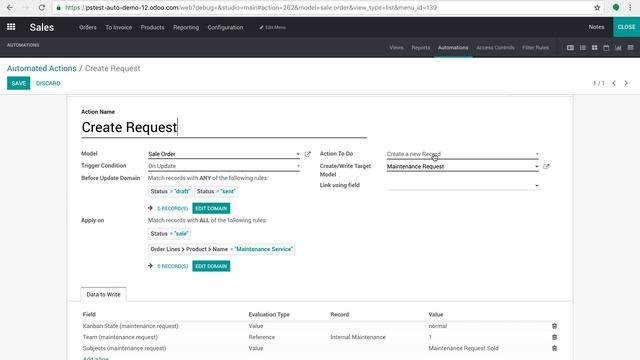Switch to the kanban view icon

click(x=594, y=48)
